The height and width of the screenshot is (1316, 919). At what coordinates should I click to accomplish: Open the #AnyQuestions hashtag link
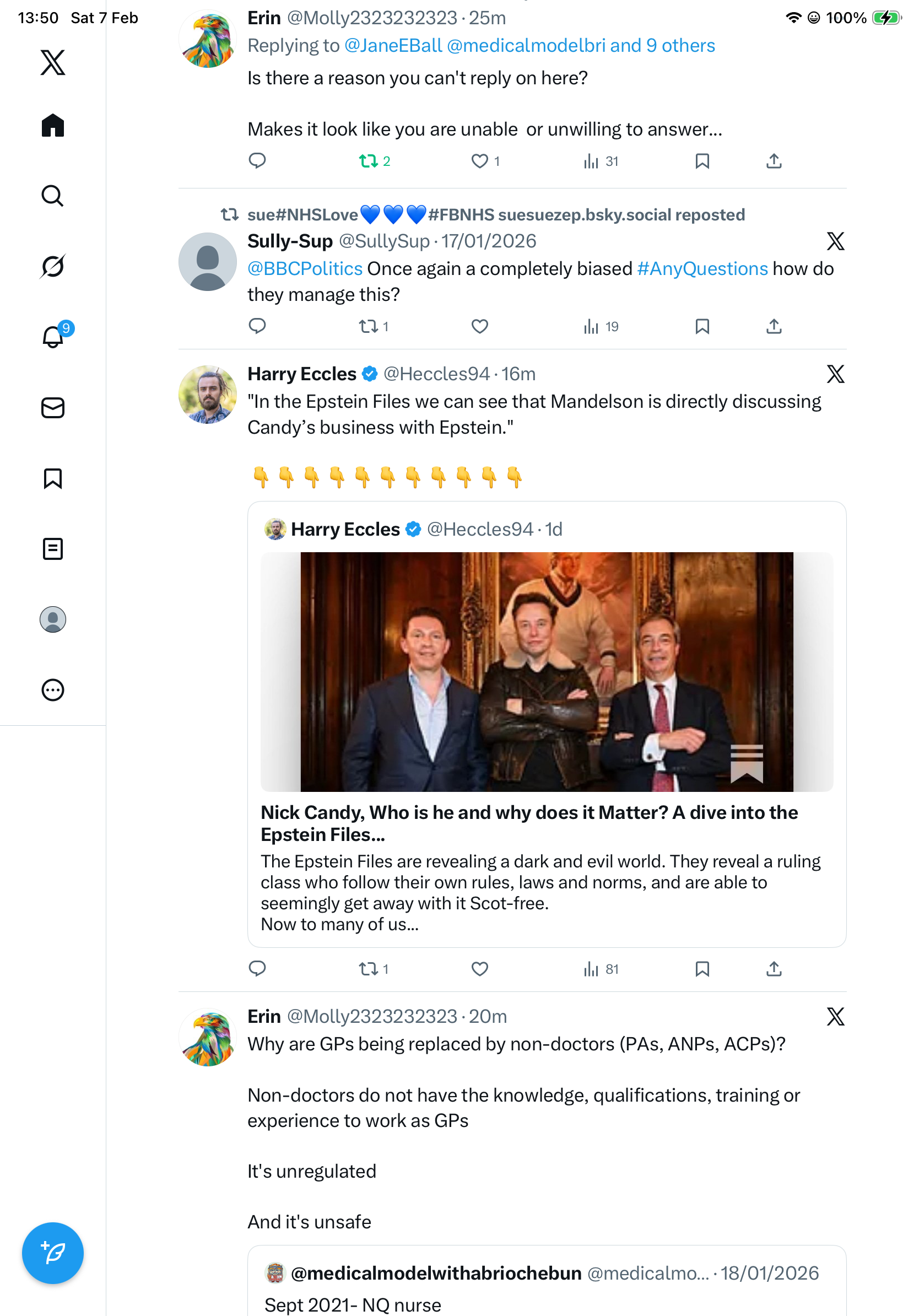pos(702,269)
